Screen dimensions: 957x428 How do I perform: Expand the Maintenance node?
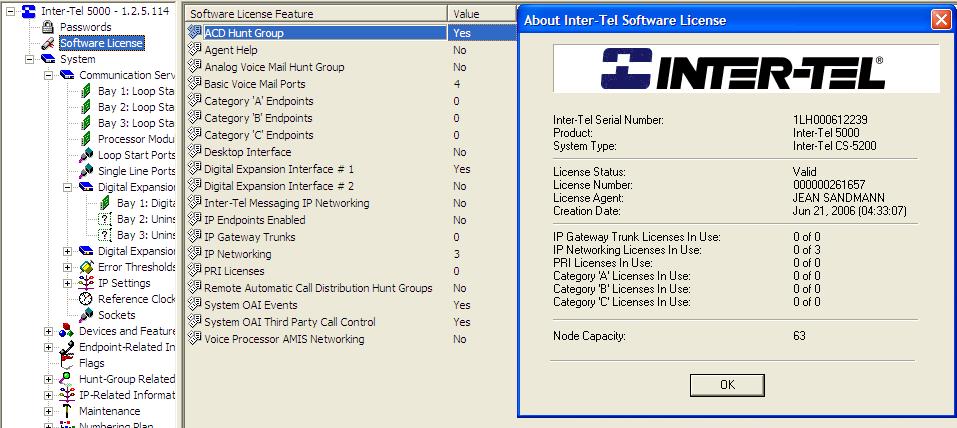click(48, 411)
